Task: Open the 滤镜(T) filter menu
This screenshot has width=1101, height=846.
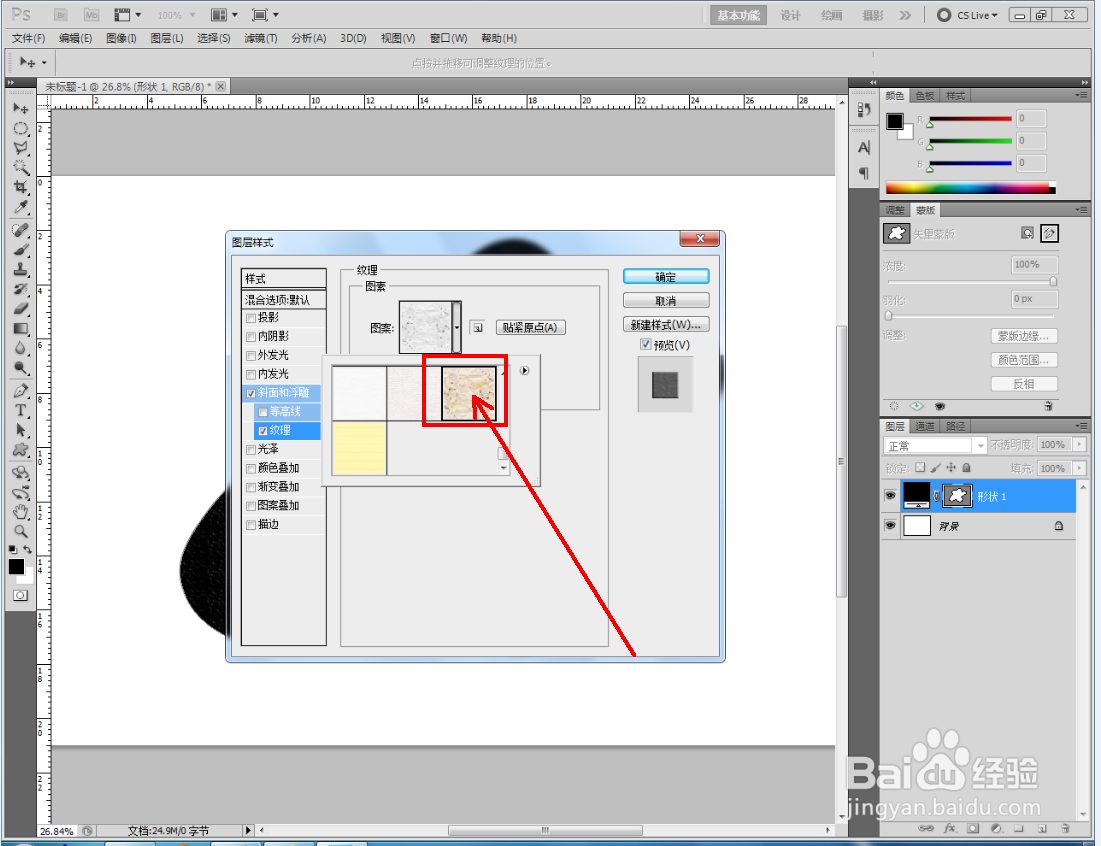Action: tap(261, 38)
